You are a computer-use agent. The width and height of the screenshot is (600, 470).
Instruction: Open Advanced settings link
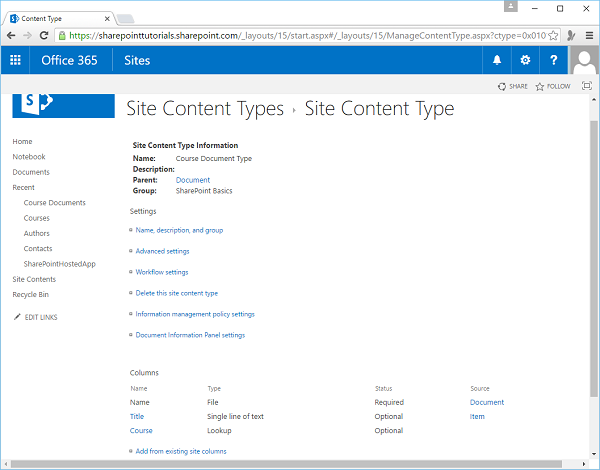[162, 251]
